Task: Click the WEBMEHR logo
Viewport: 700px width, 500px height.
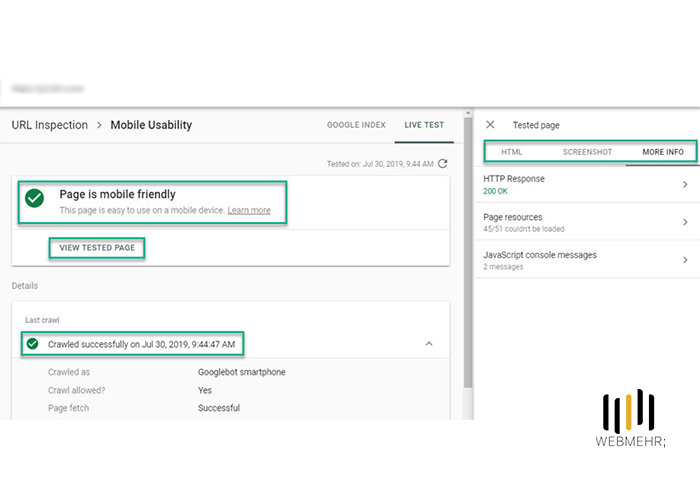Action: coord(628,420)
